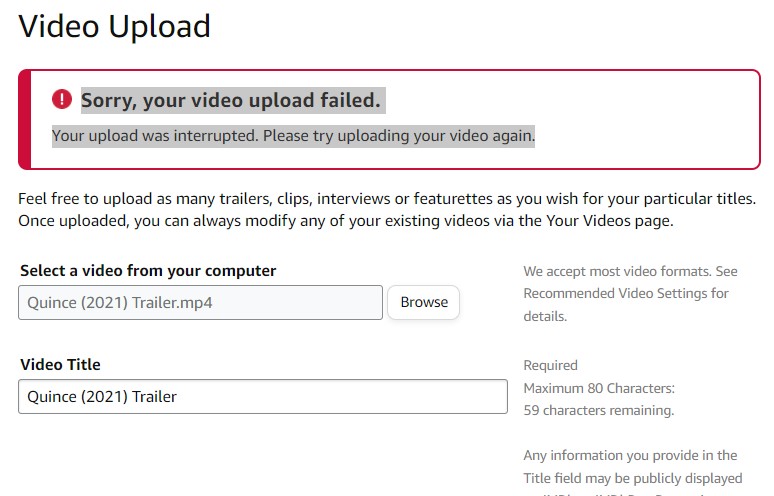
Task: Click the "Video Upload" page heading
Action: 115,26
